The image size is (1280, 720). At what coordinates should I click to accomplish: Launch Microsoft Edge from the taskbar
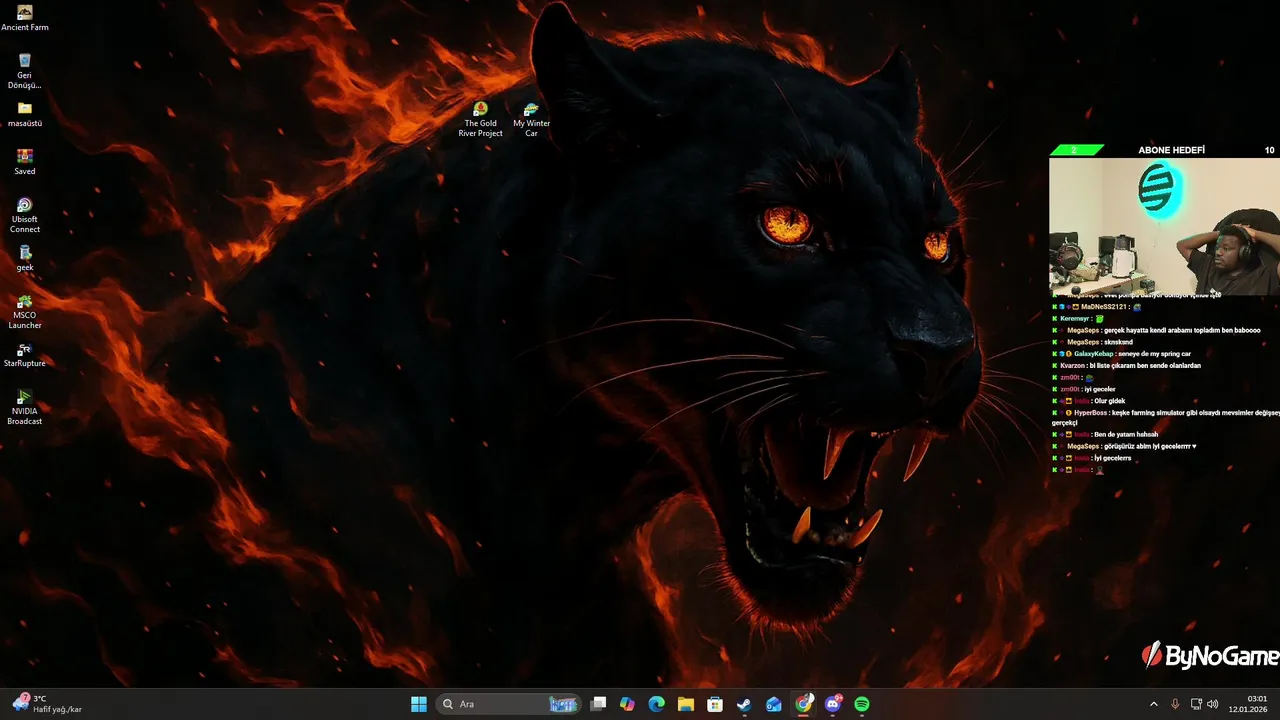[656, 704]
